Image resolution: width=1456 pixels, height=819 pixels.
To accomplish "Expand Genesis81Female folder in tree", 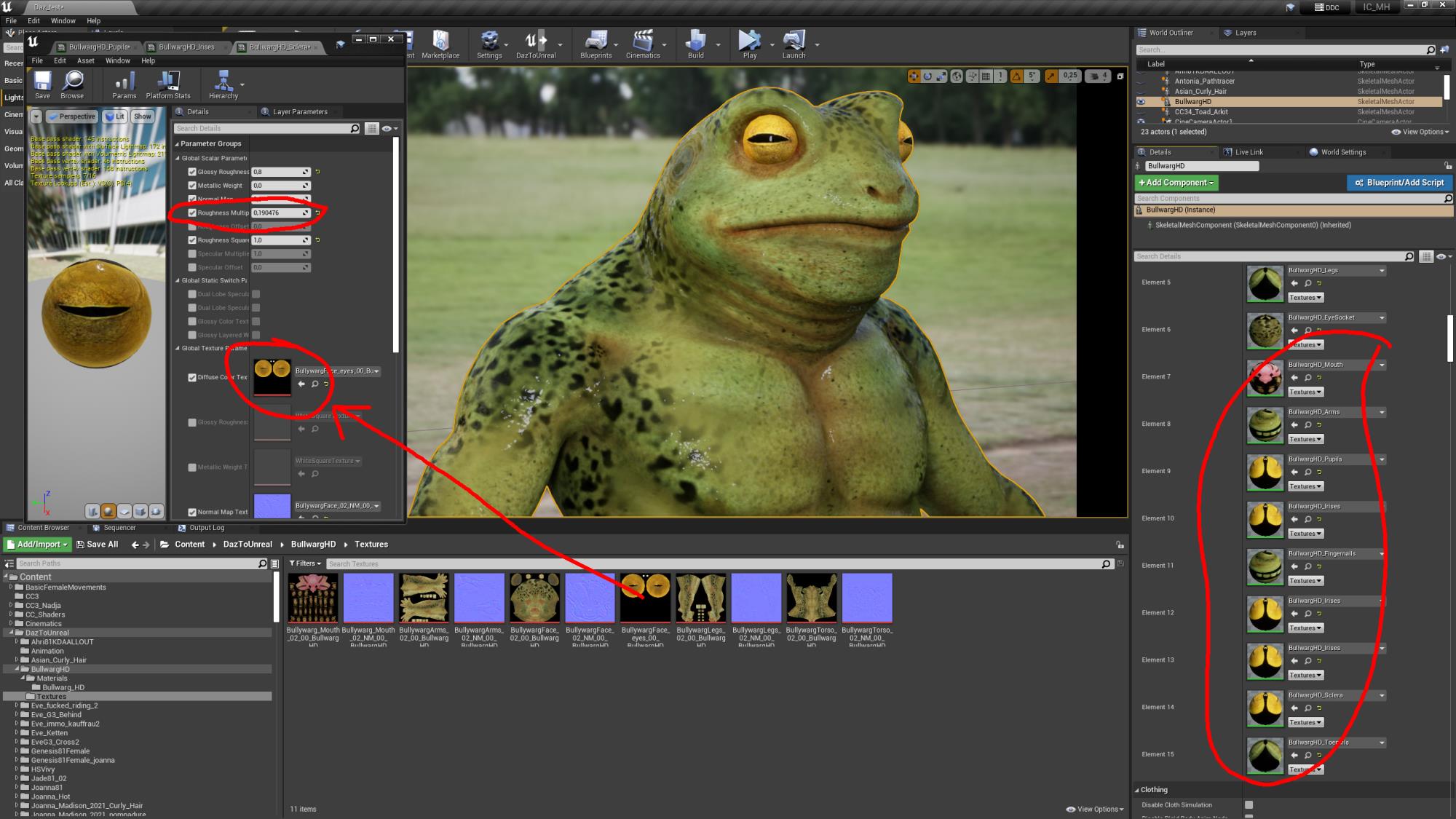I will [17, 751].
